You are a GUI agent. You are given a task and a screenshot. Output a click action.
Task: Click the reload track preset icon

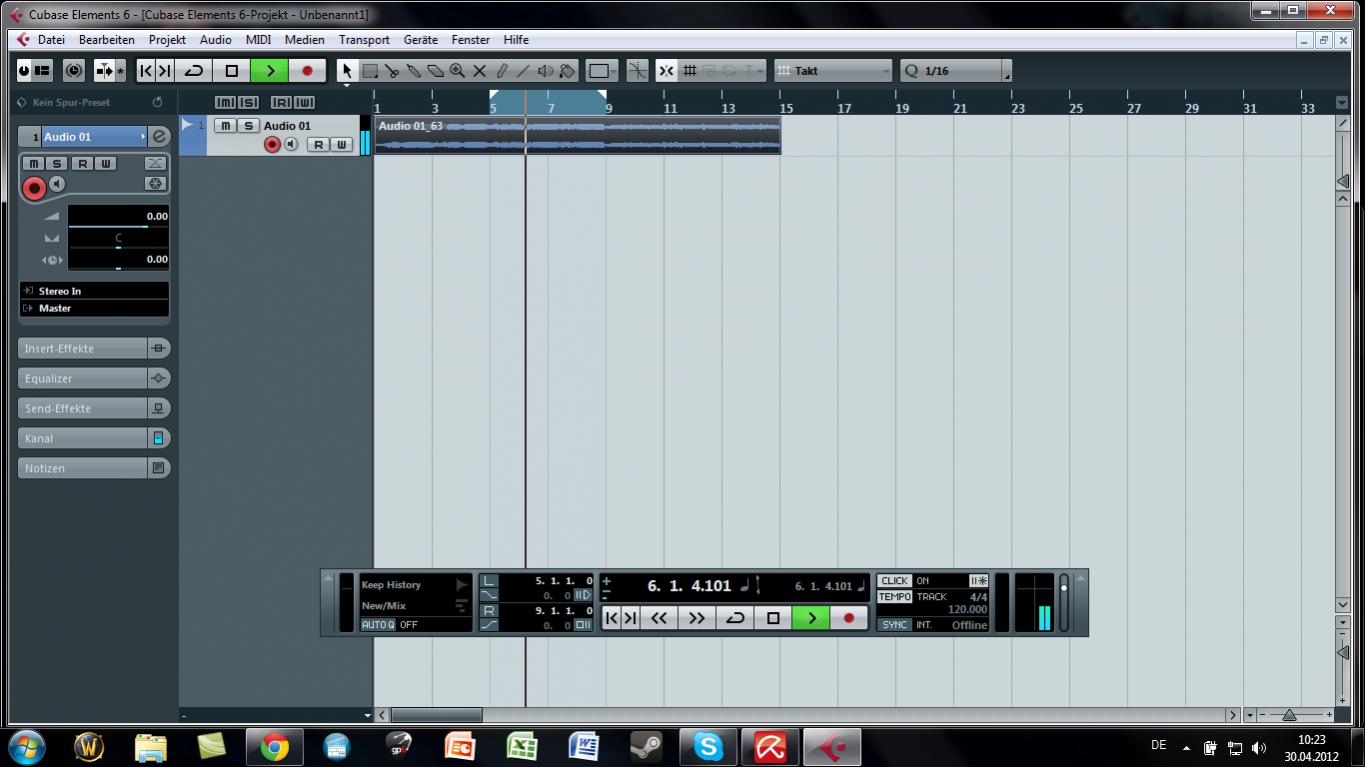tap(157, 102)
